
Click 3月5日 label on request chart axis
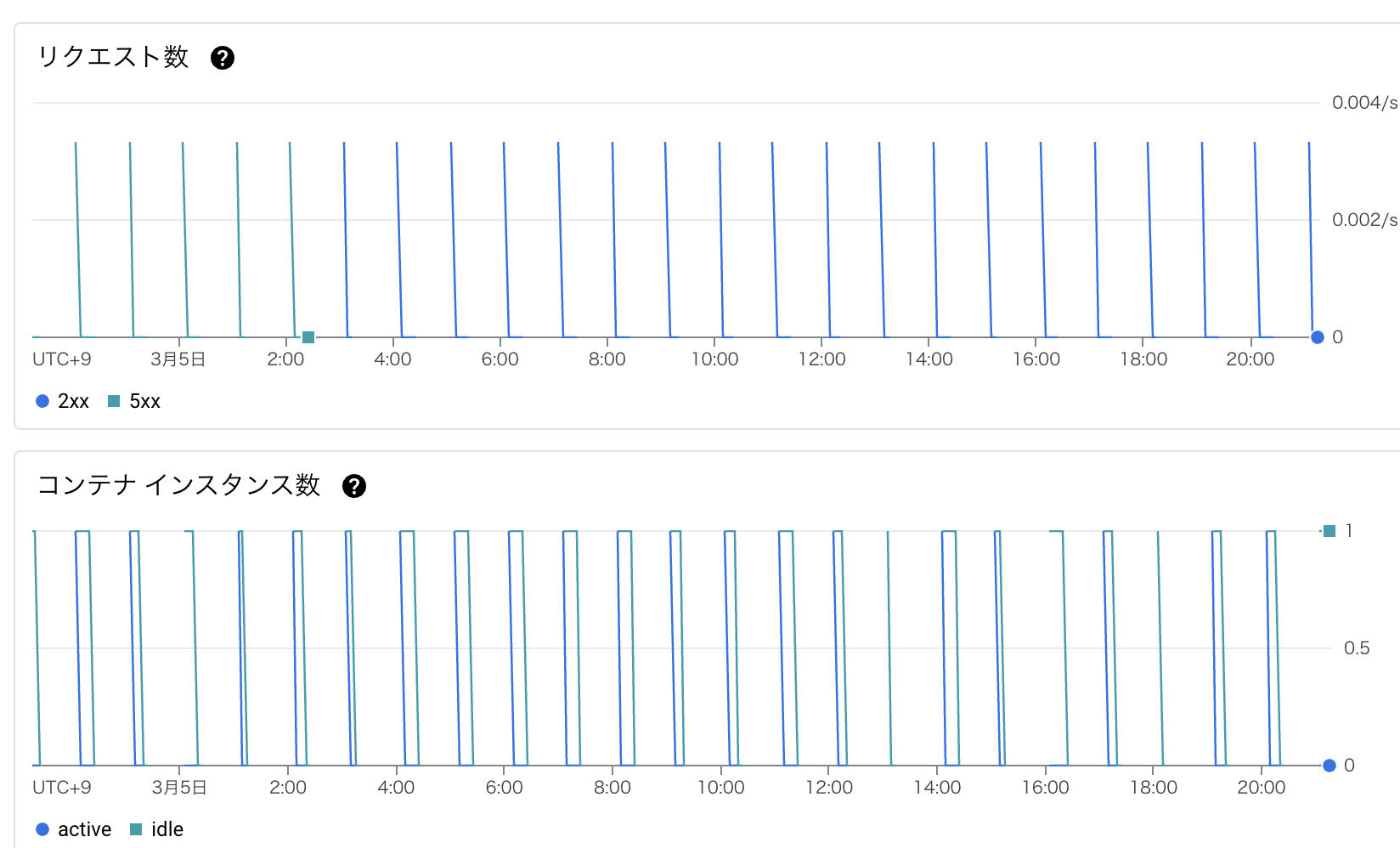click(178, 359)
